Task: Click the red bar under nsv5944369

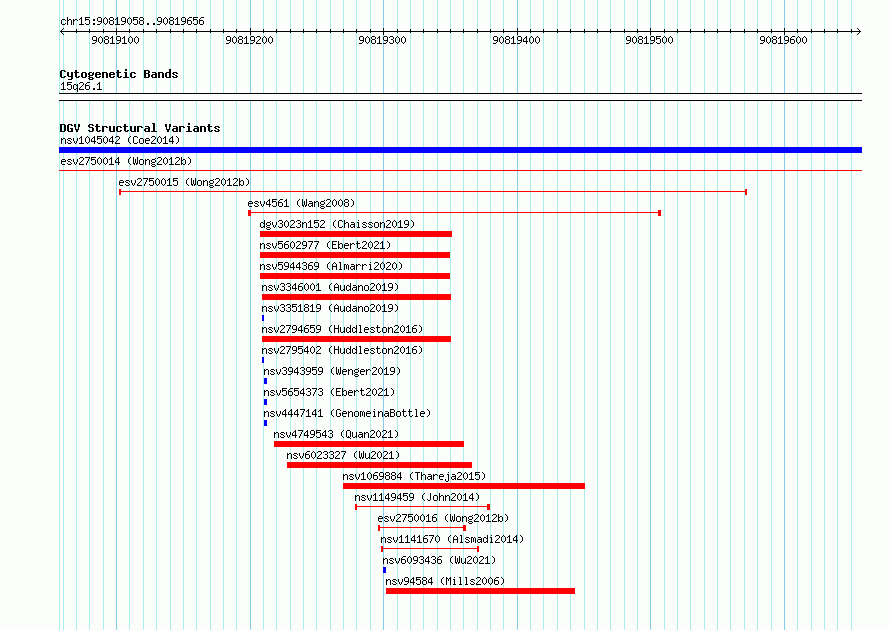Action: click(x=355, y=276)
